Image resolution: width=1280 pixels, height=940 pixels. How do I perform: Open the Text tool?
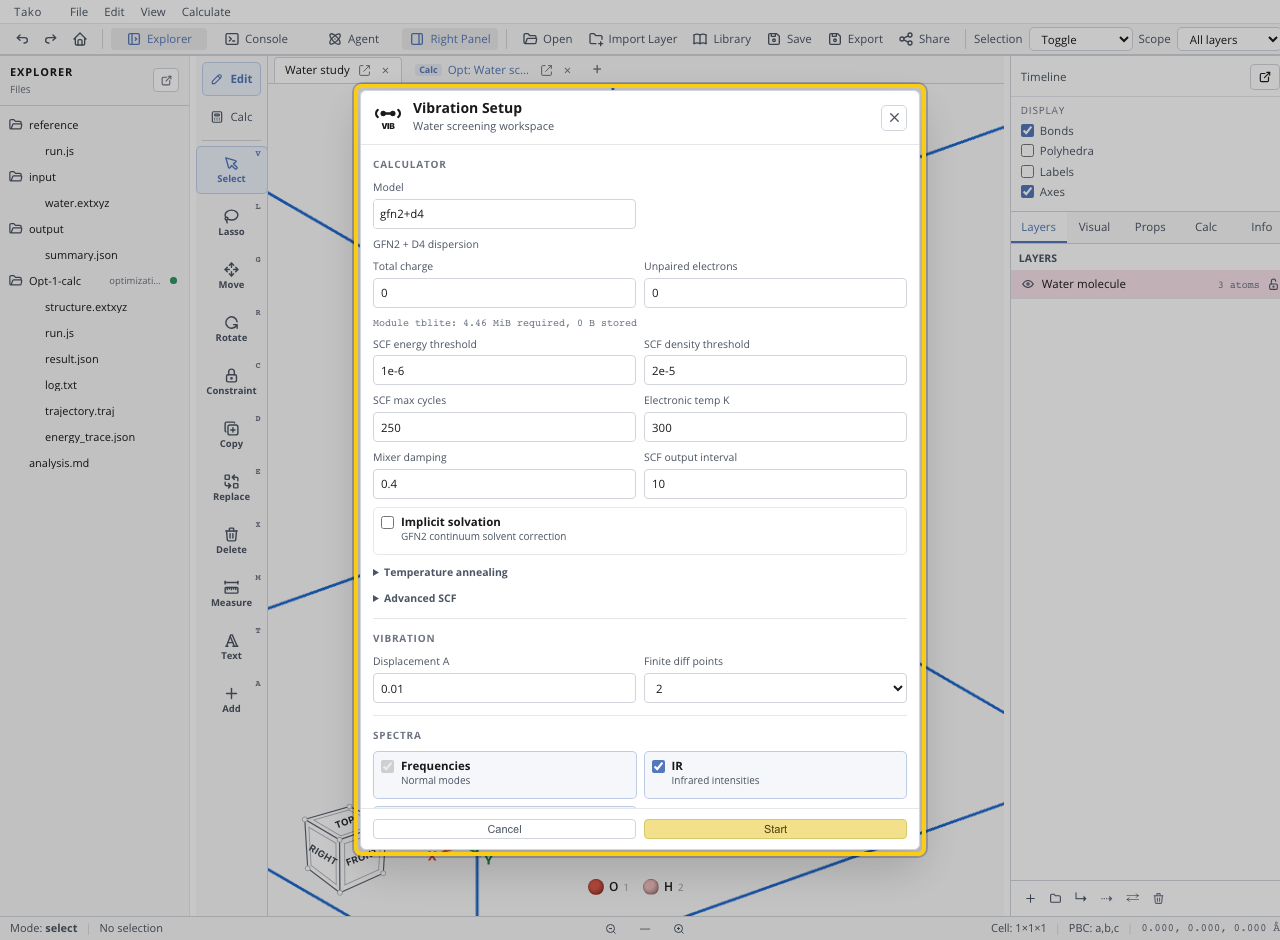[x=231, y=646]
